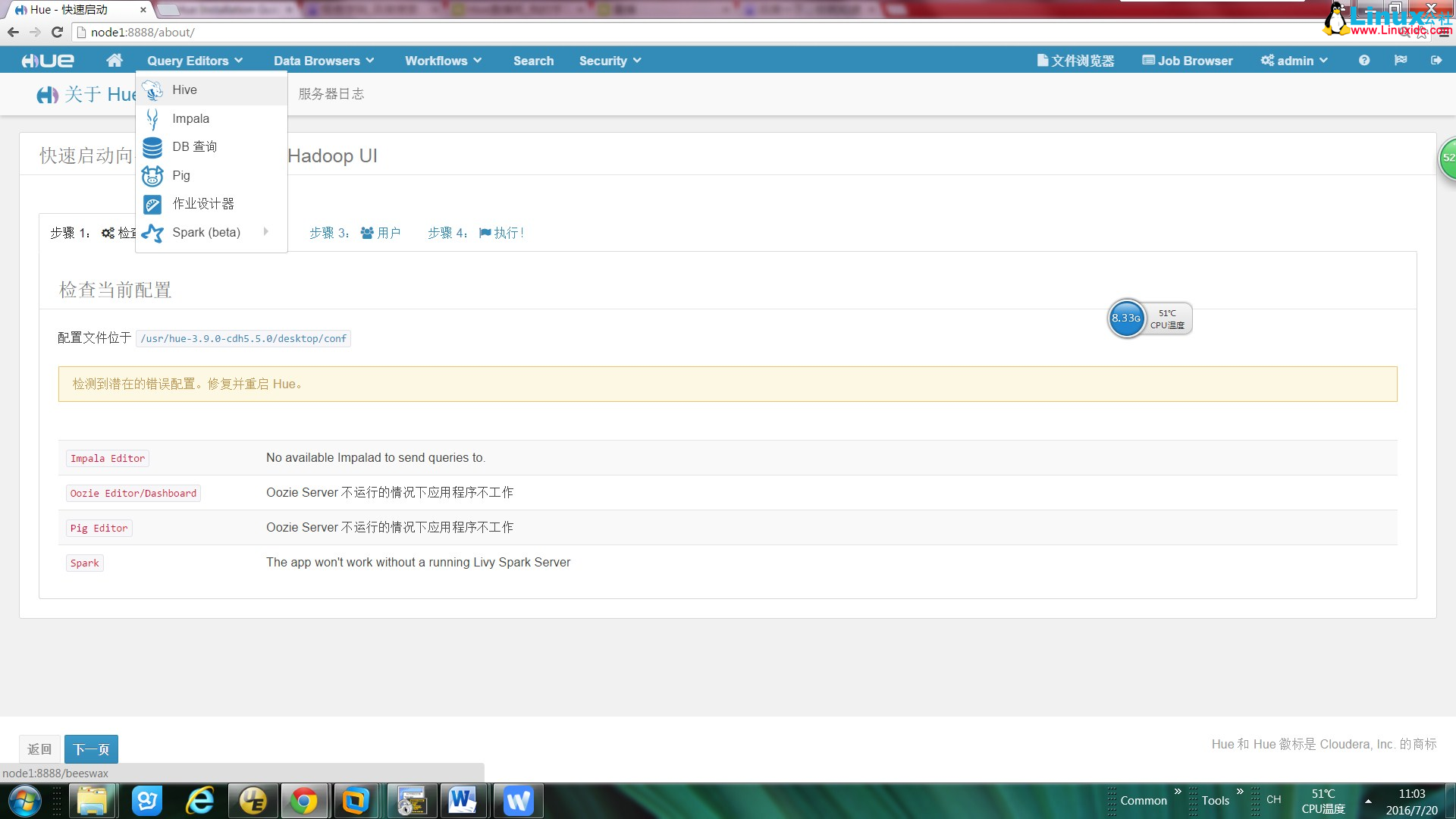Expand the Spark (beta) submenu arrow
The image size is (1456, 819).
click(266, 232)
